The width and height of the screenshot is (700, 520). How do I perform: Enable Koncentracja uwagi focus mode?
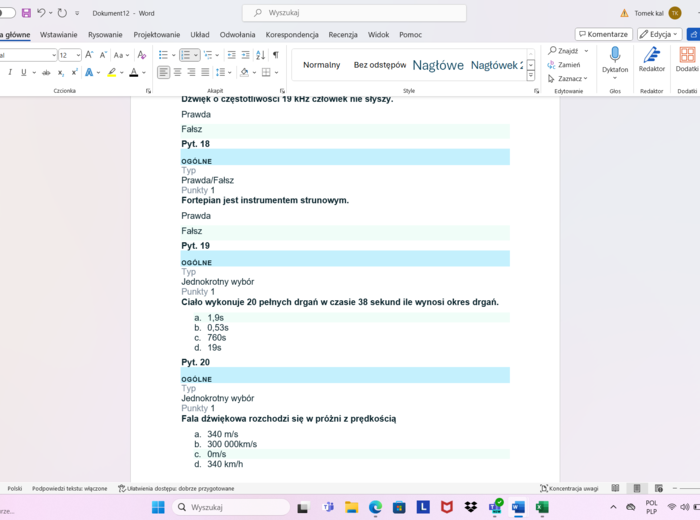568,488
